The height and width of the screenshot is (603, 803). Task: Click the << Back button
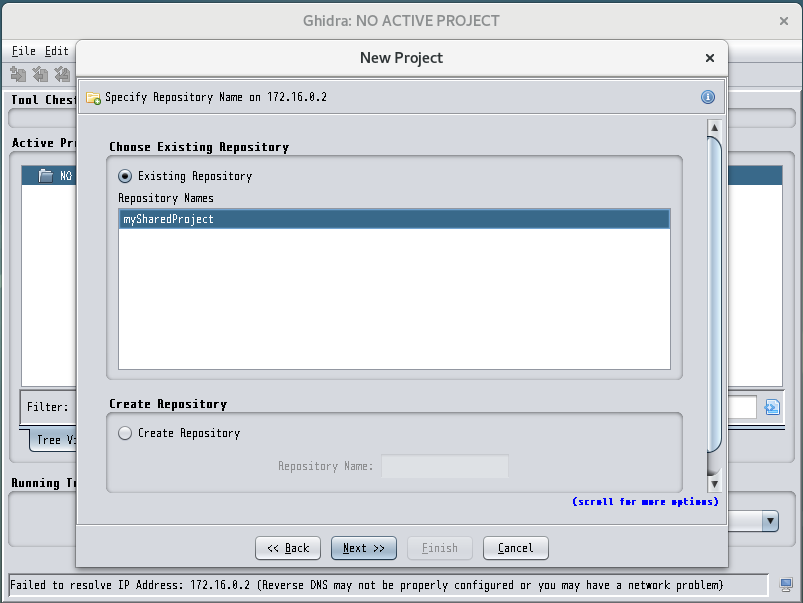(288, 548)
